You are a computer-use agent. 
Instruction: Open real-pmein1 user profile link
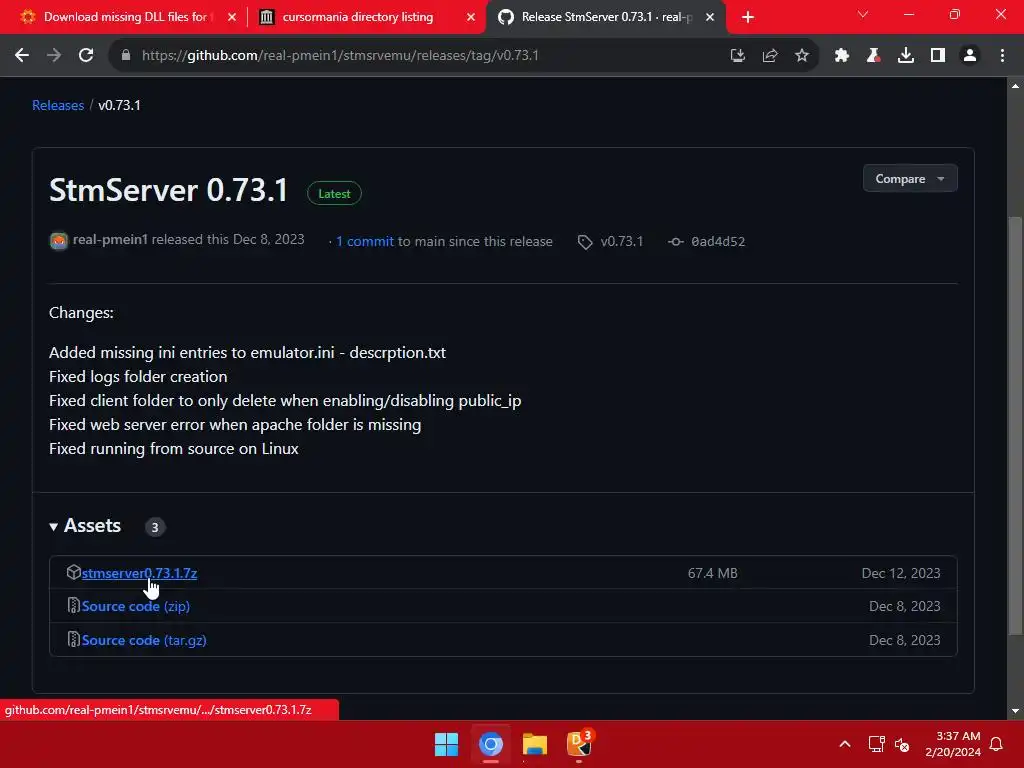tap(110, 240)
